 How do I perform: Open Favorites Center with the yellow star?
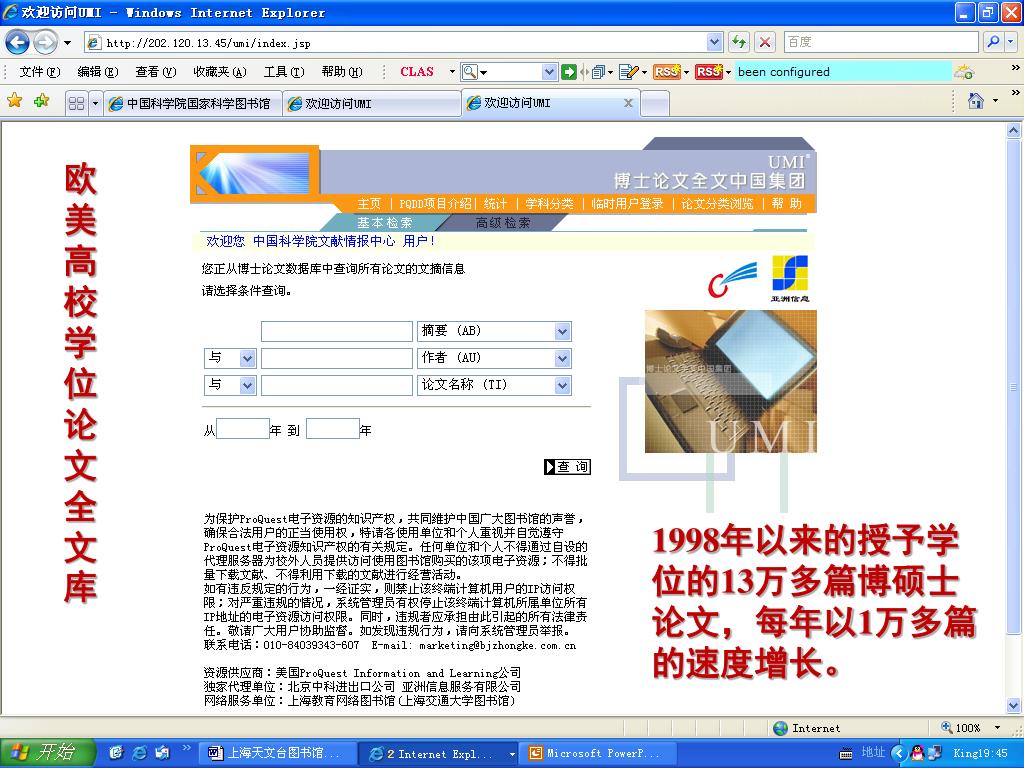pos(14,101)
